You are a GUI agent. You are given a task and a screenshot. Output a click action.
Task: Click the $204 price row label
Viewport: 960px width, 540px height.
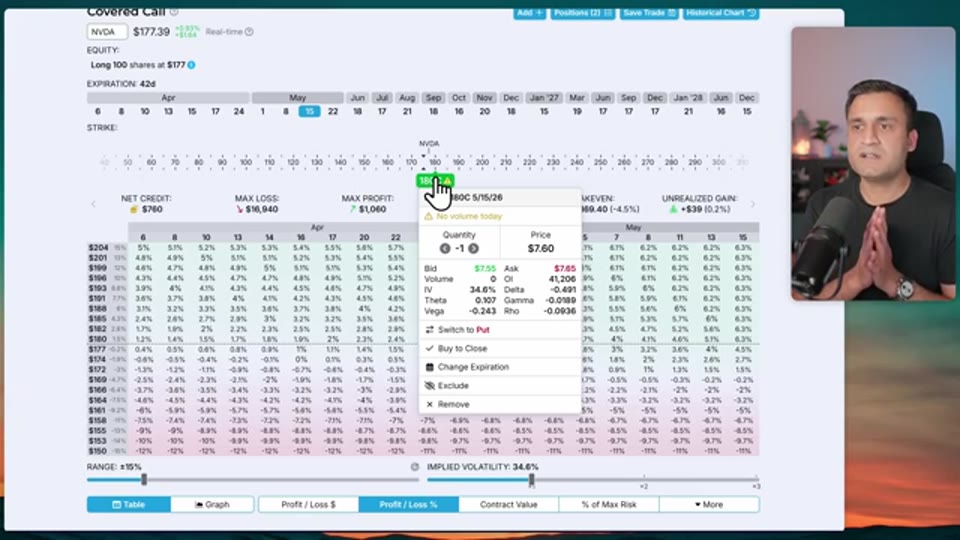click(98, 248)
